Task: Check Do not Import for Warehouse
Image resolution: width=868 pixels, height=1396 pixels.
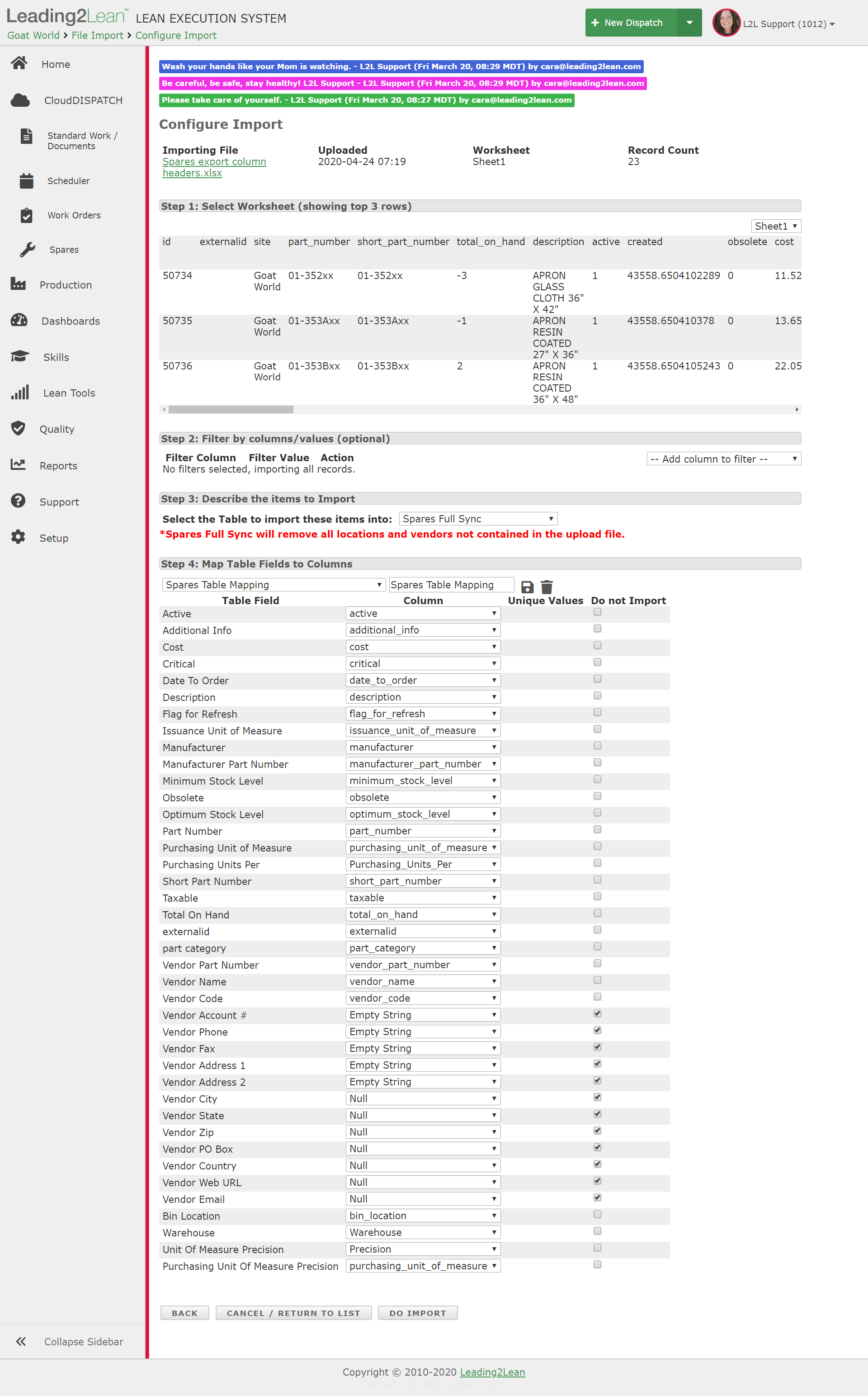Action: (598, 1231)
